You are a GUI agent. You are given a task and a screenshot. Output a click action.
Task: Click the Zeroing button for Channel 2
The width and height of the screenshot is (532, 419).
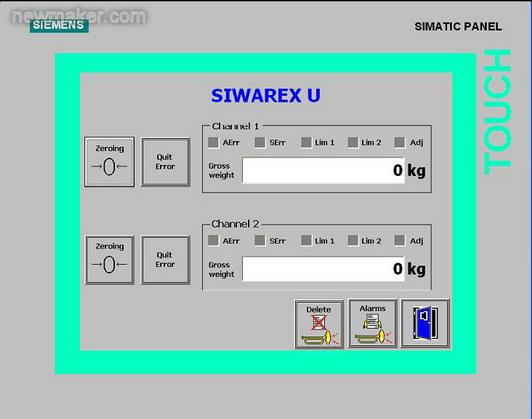[x=110, y=260]
